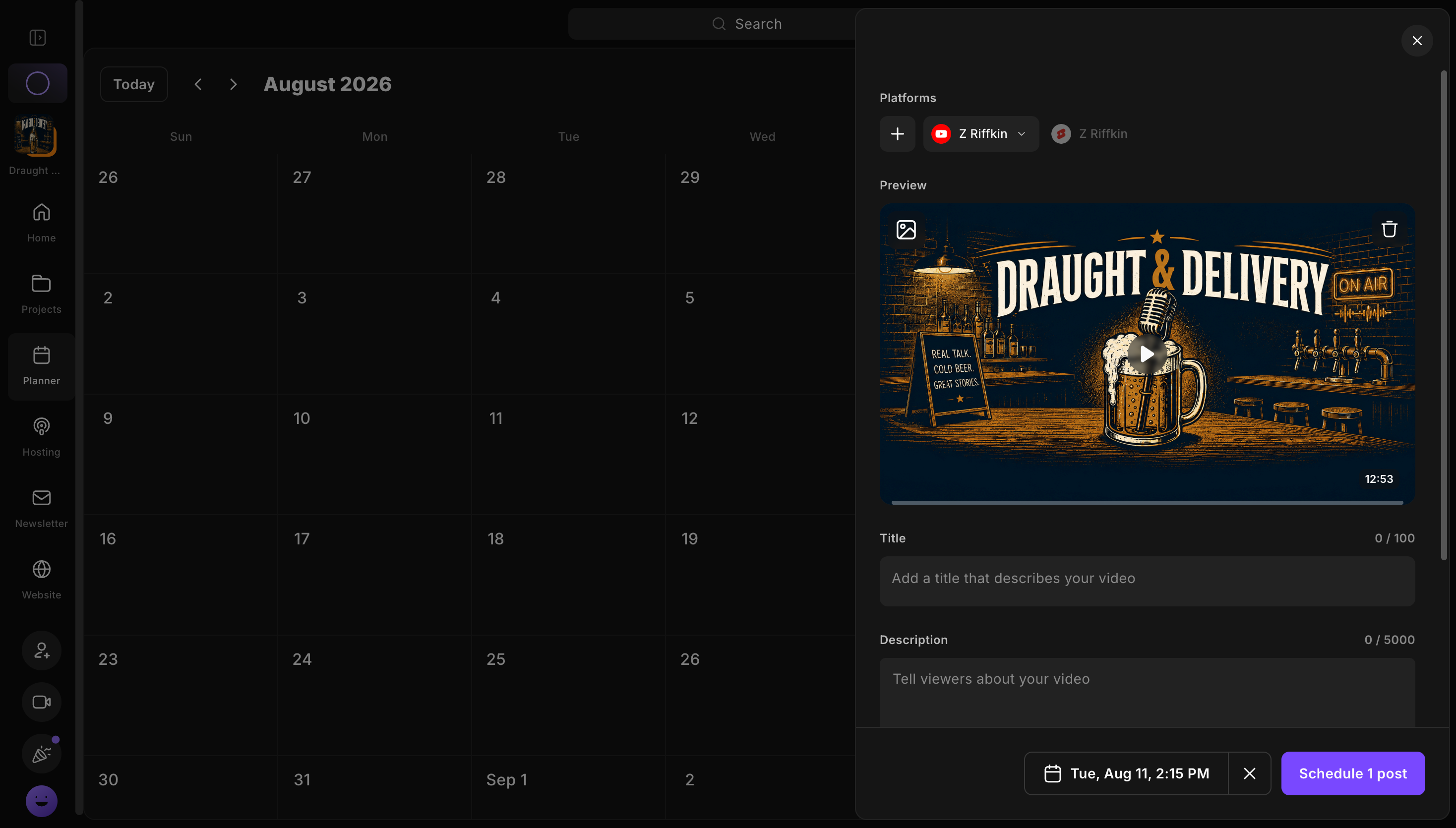Play the Draught & Delivery video preview
The image size is (1456, 828).
point(1147,354)
